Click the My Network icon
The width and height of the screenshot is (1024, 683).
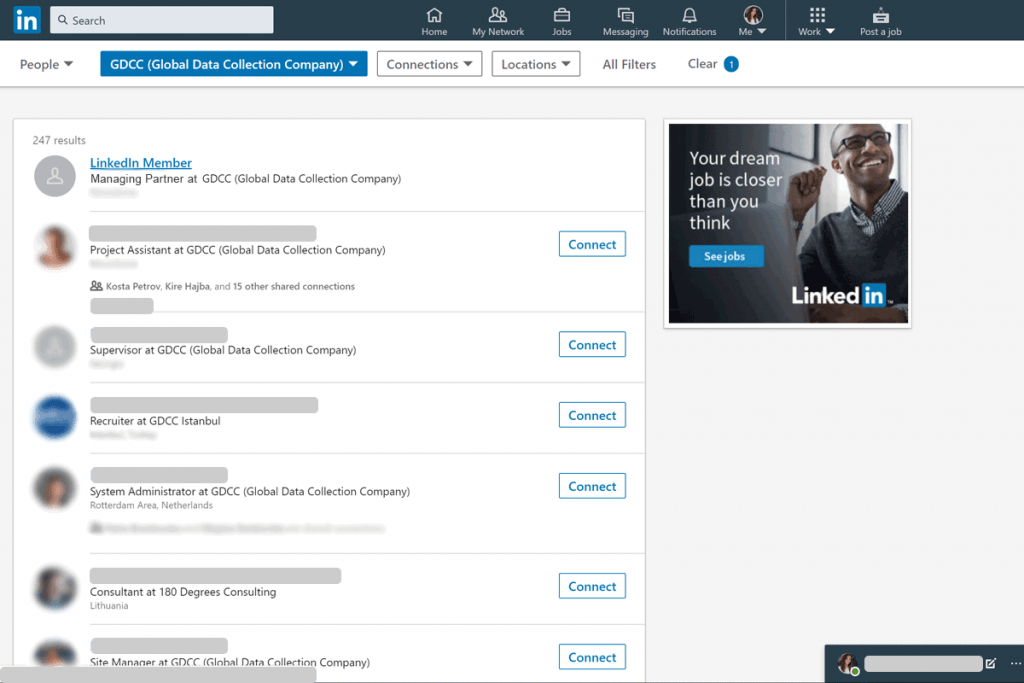(x=497, y=18)
